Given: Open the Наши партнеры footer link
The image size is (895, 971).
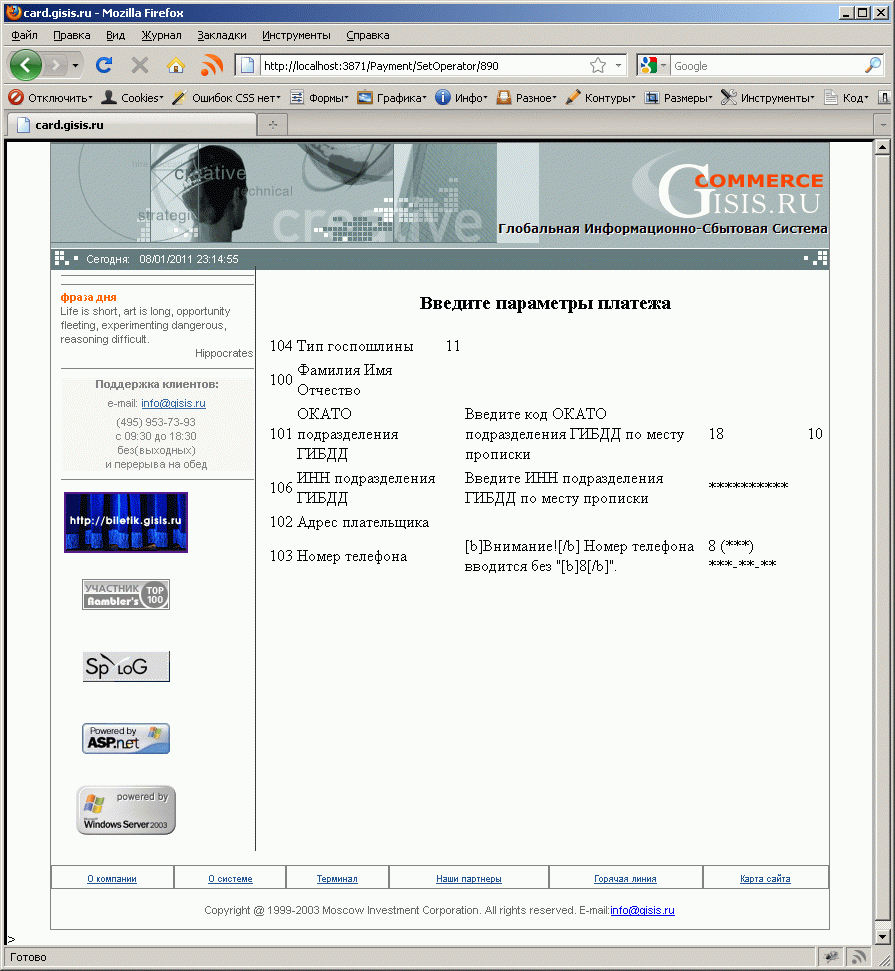Looking at the screenshot, I should pyautogui.click(x=469, y=879).
